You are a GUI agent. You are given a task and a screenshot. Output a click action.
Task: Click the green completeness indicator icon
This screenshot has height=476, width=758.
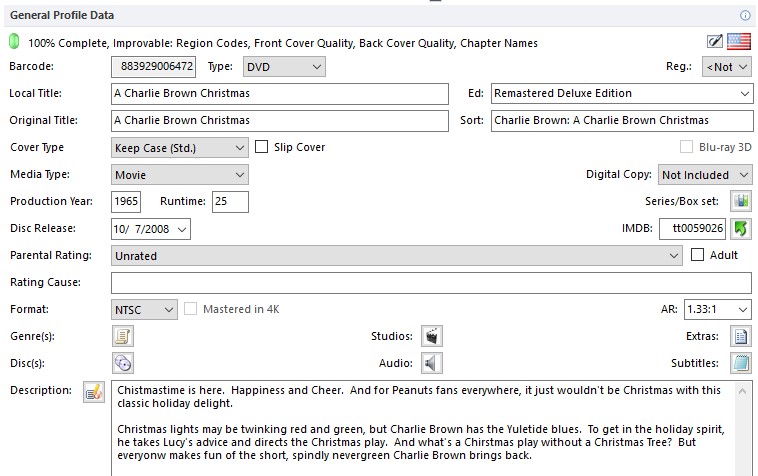pos(14,42)
